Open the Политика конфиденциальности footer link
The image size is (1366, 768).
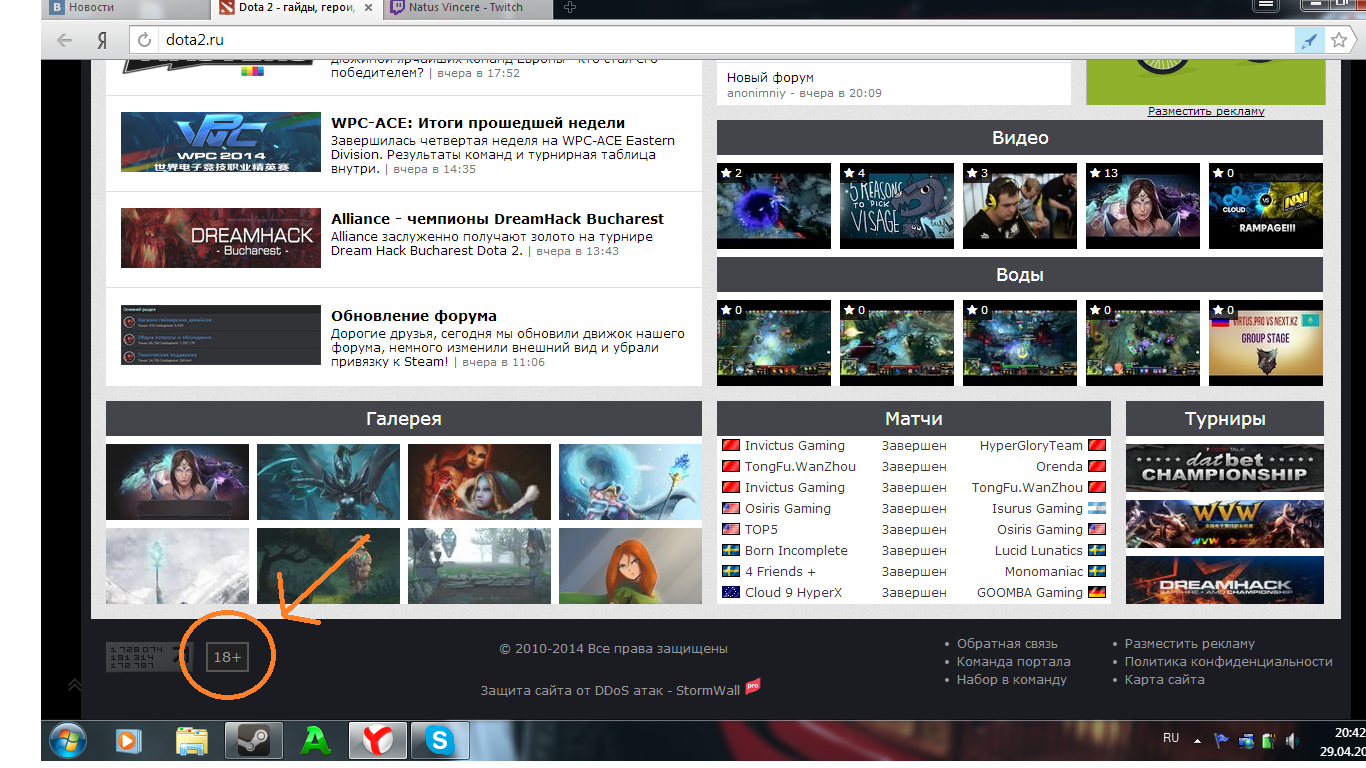pyautogui.click(x=1228, y=662)
